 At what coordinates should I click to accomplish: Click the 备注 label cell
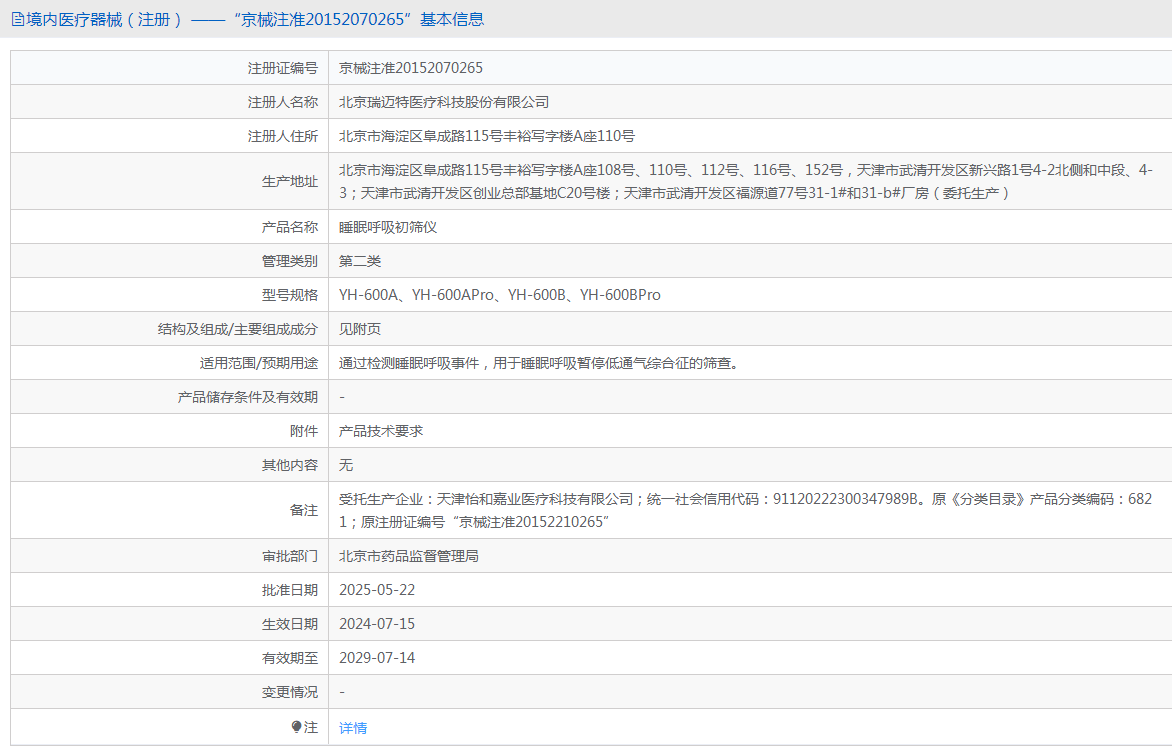170,511
